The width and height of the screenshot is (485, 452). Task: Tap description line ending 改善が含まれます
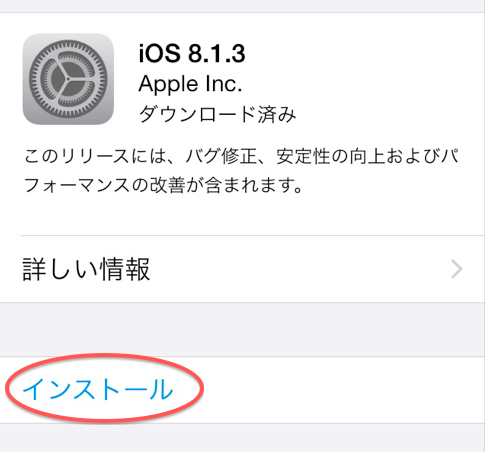(163, 185)
